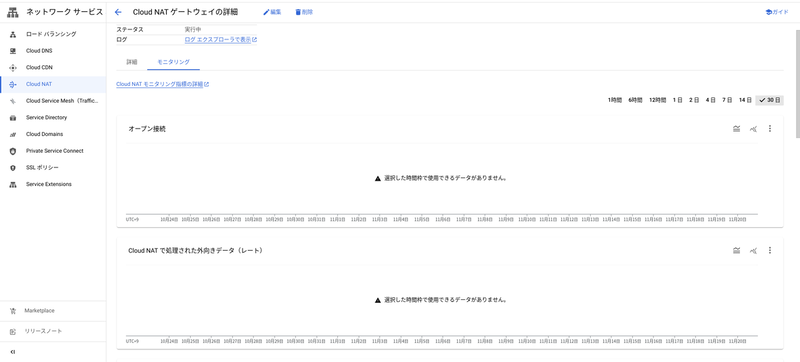Image resolution: width=800 pixels, height=362 pixels.
Task: Click the Cloud NAT sidebar icon
Action: pyautogui.click(x=13, y=84)
